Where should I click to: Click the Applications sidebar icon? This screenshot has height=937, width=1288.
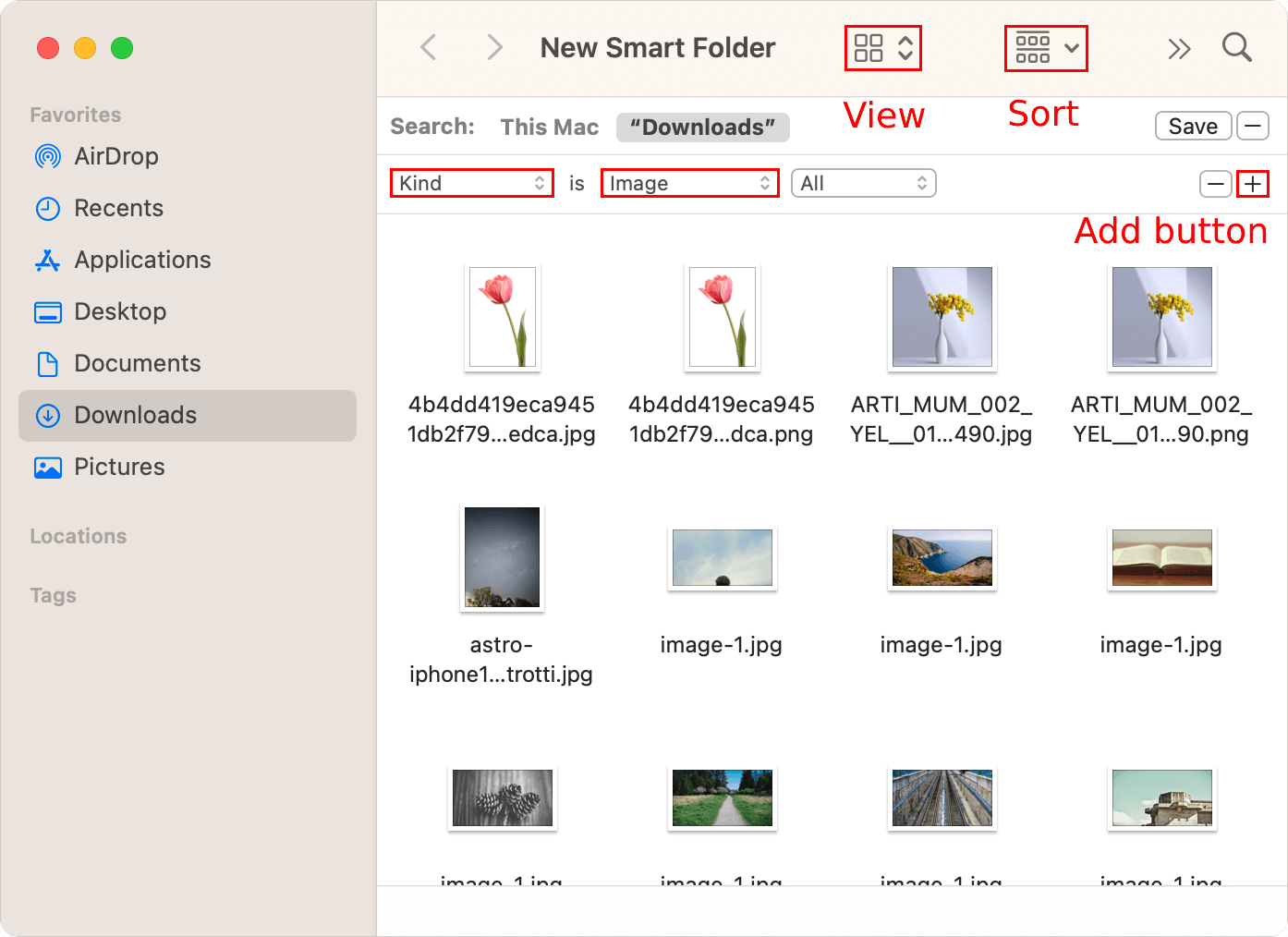48,261
